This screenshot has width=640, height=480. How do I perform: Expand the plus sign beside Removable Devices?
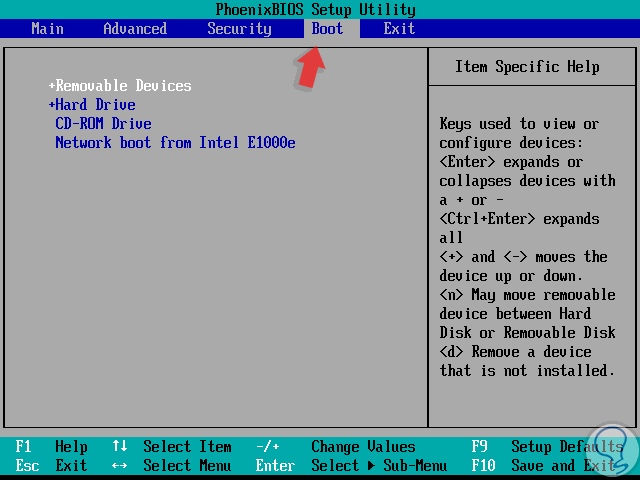51,86
